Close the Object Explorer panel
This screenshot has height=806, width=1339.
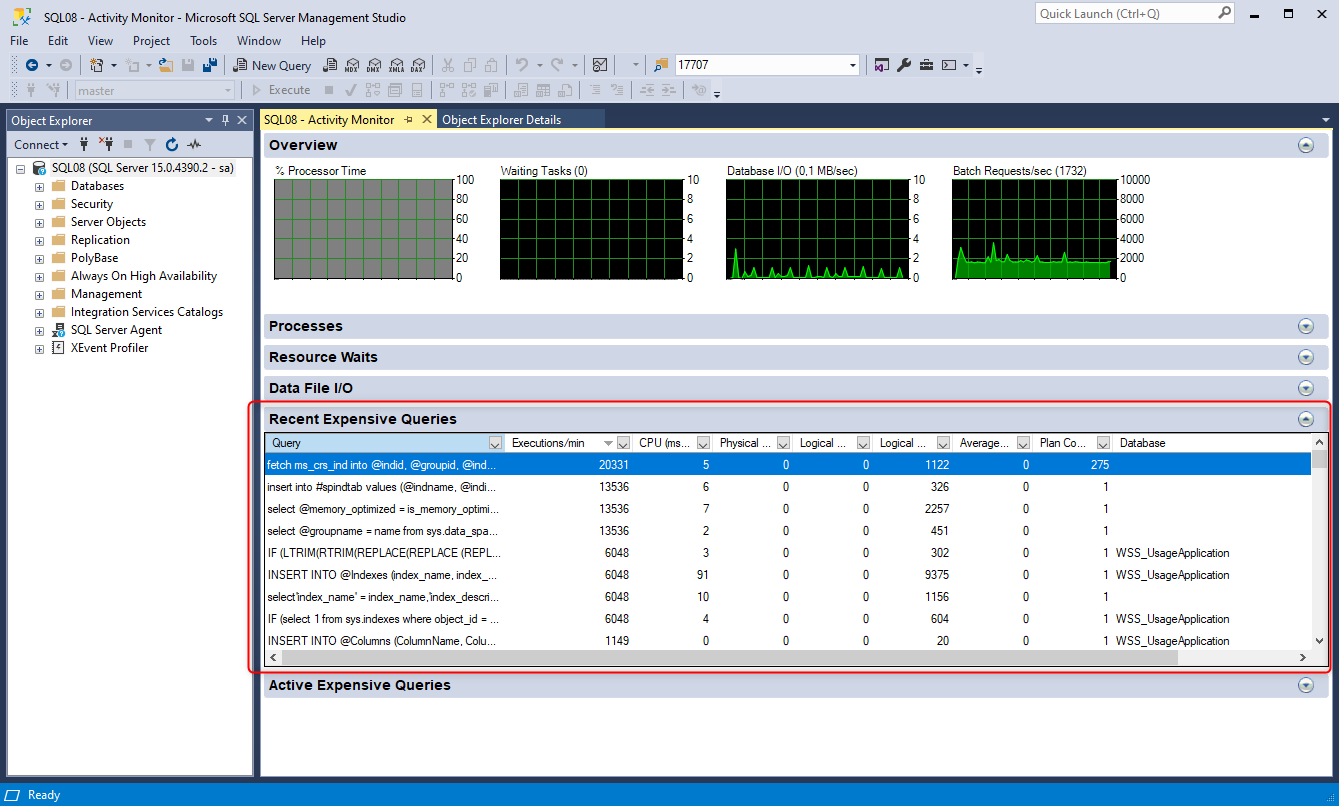242,120
